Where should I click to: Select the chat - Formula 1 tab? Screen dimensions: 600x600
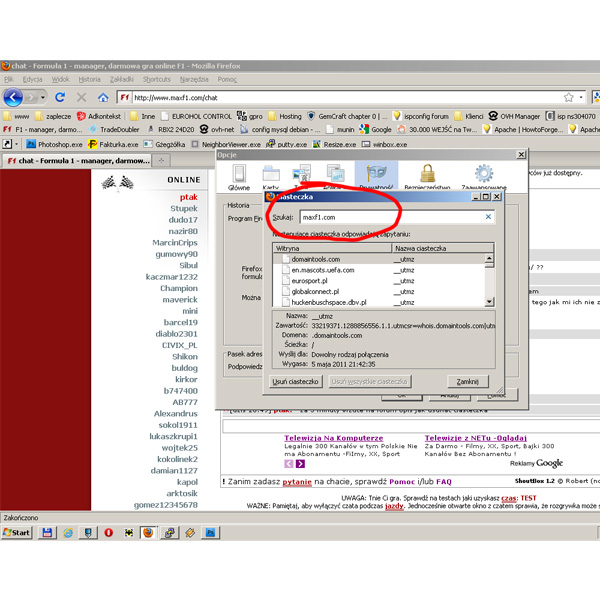click(77, 161)
